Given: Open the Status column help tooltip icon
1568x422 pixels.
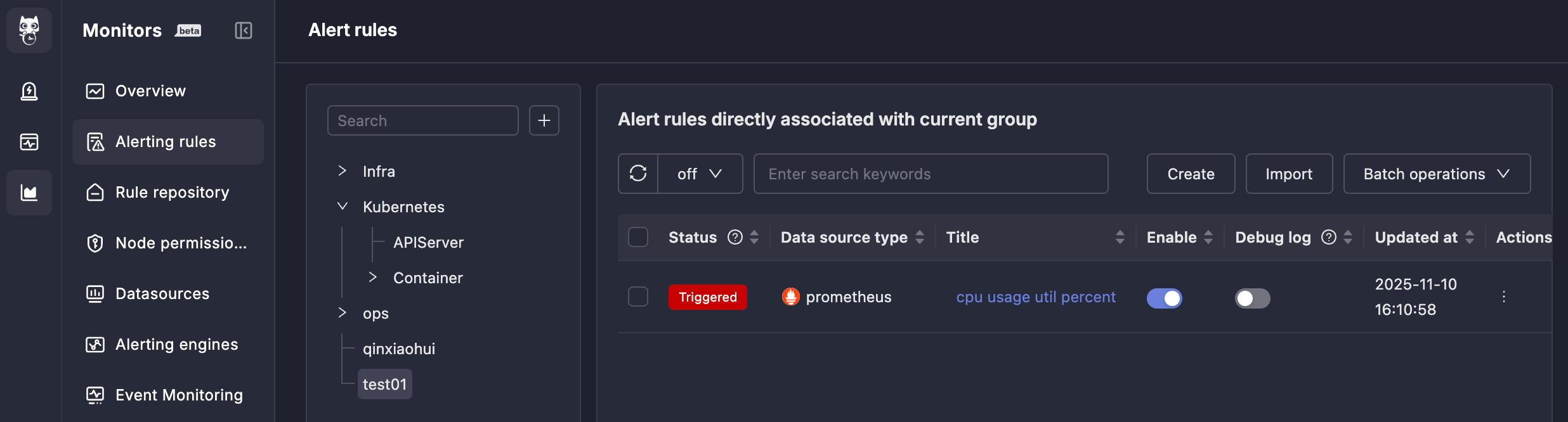Looking at the screenshot, I should [x=735, y=237].
